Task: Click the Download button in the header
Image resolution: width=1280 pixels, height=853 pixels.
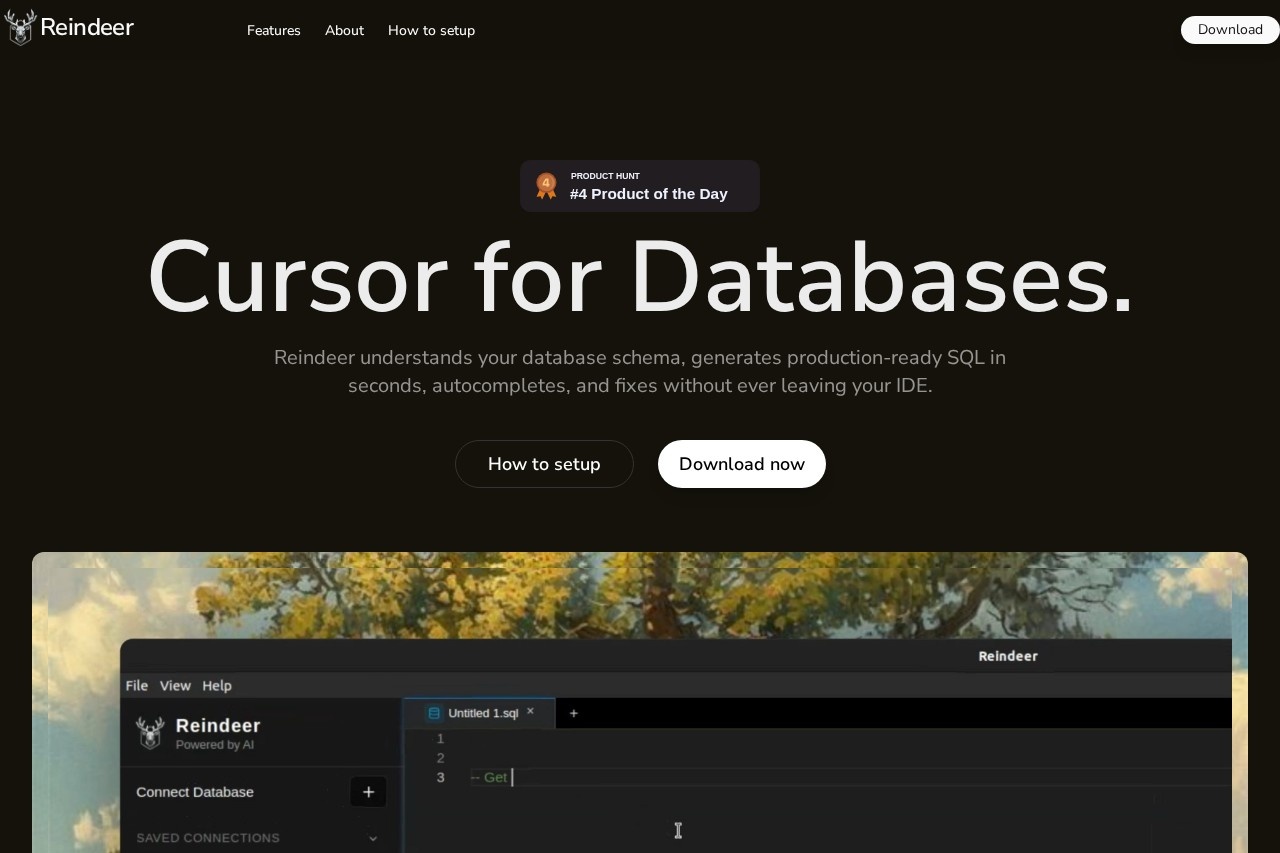Action: (x=1229, y=30)
